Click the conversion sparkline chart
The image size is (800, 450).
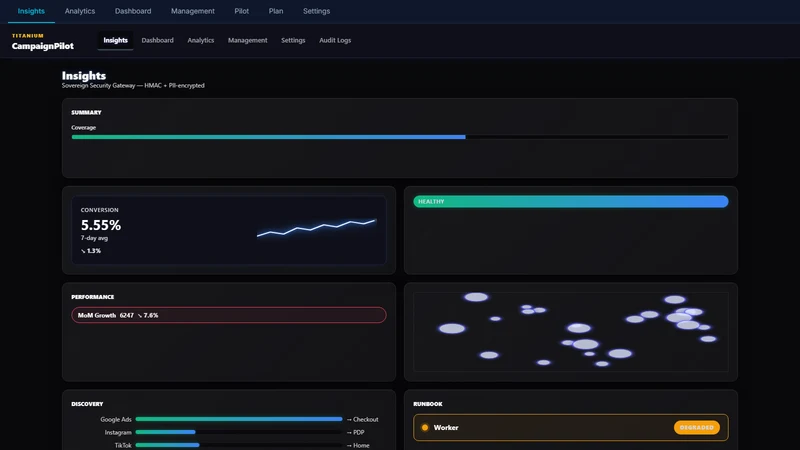pos(317,228)
